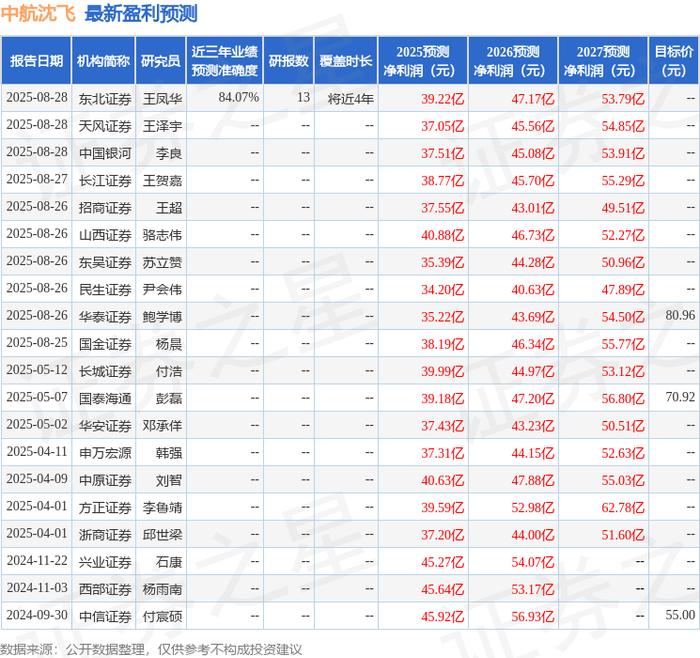Click the 84.07% accuracy value
This screenshot has height=658, width=700.
tap(239, 97)
